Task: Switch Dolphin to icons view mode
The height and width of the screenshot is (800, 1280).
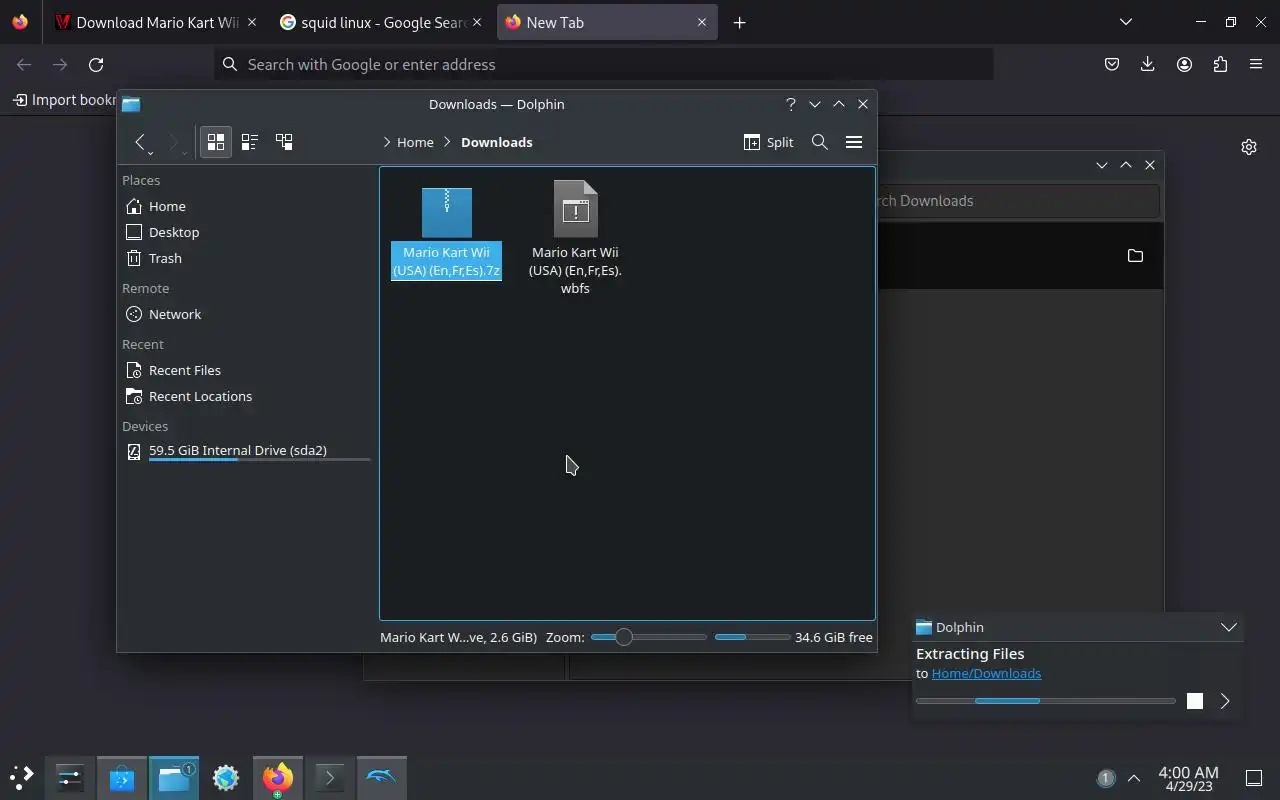Action: (216, 142)
